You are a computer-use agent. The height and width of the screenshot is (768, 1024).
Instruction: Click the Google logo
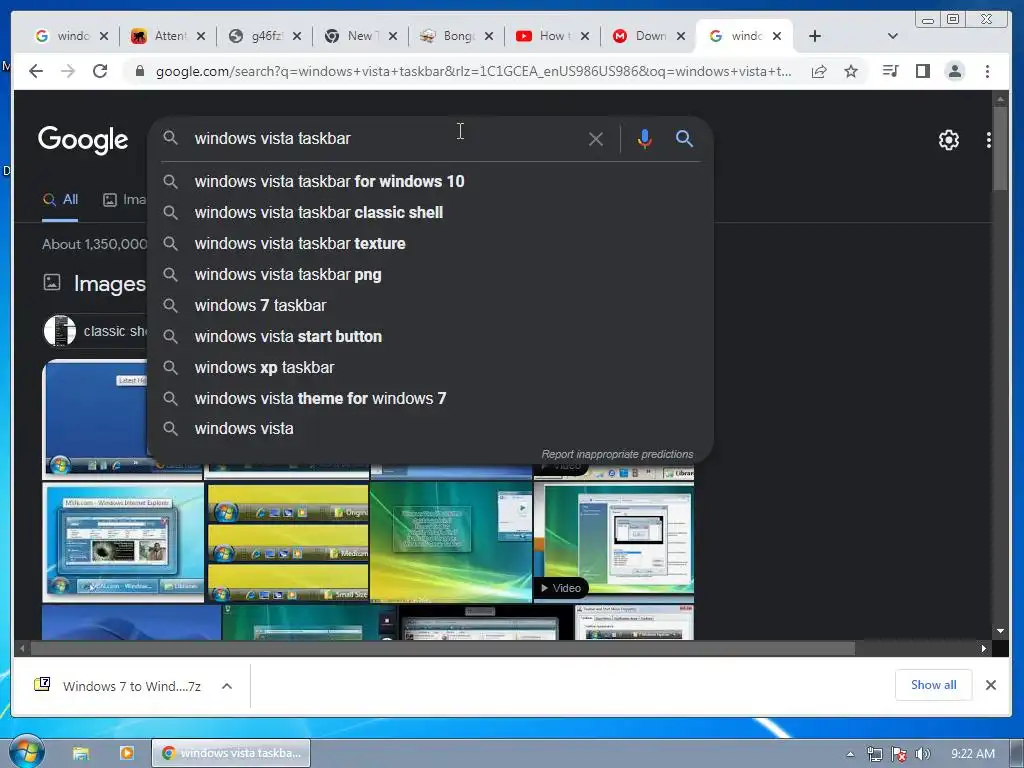[83, 140]
